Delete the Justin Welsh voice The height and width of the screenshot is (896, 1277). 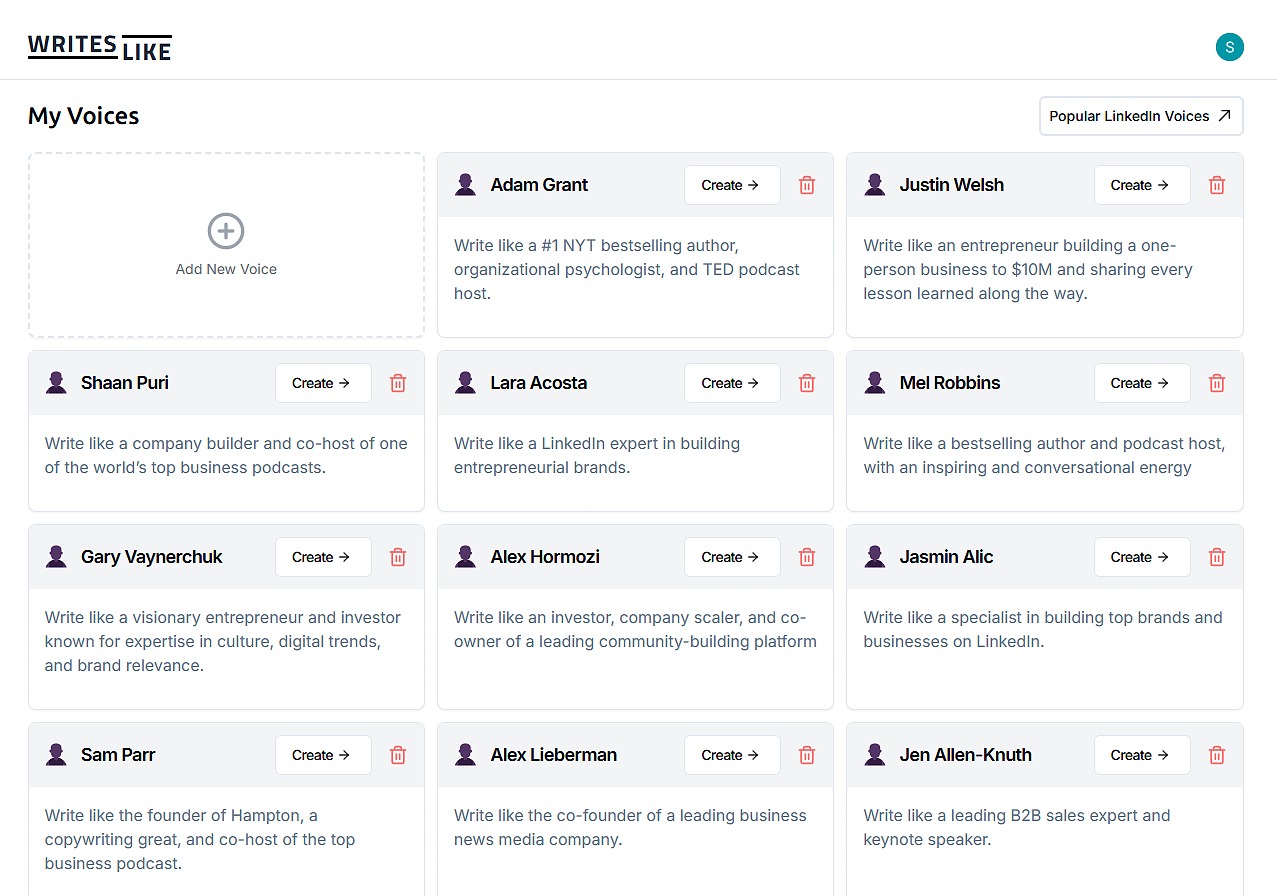pyautogui.click(x=1216, y=185)
